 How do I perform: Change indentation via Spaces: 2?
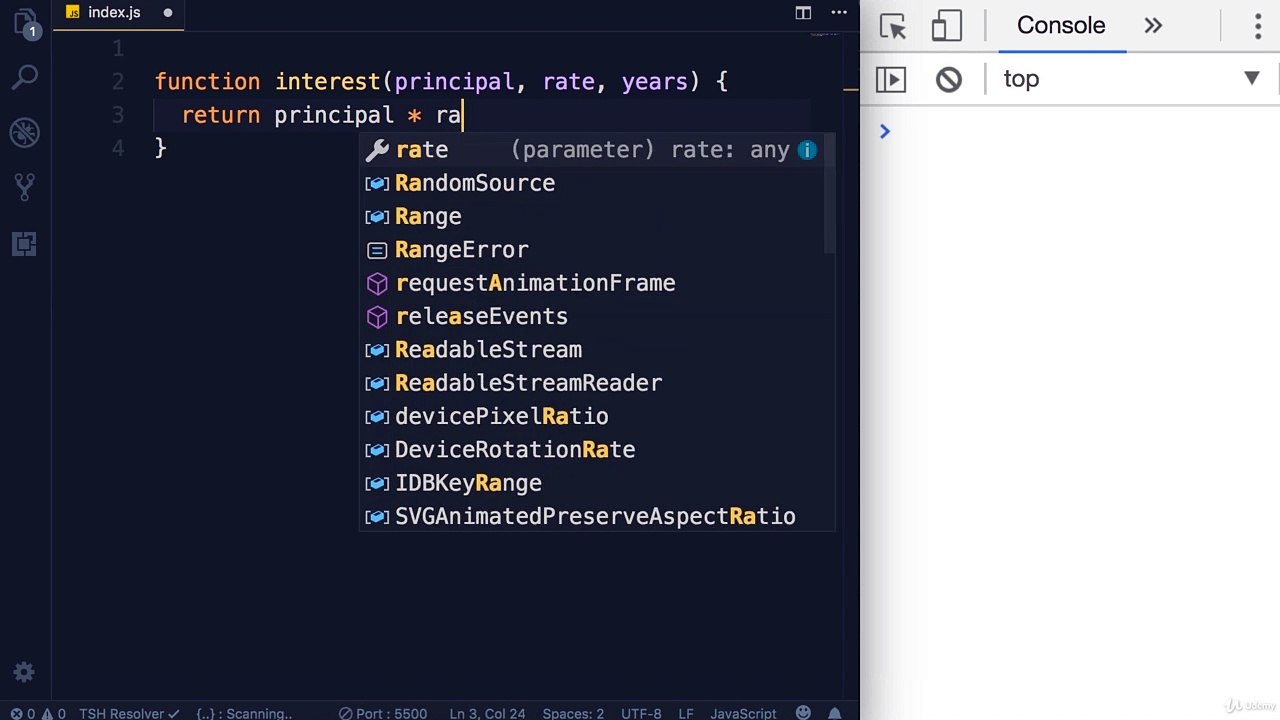click(x=573, y=713)
